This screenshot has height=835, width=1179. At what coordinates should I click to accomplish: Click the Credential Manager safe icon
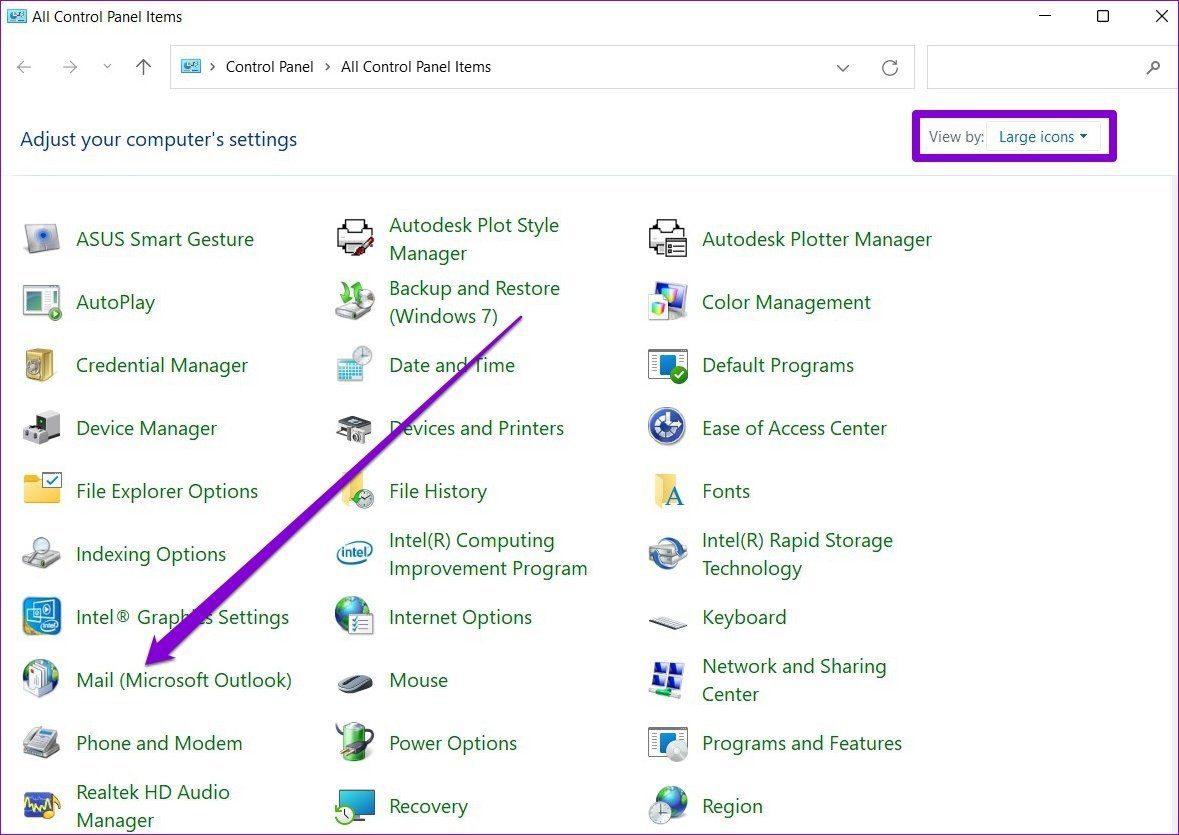click(40, 365)
